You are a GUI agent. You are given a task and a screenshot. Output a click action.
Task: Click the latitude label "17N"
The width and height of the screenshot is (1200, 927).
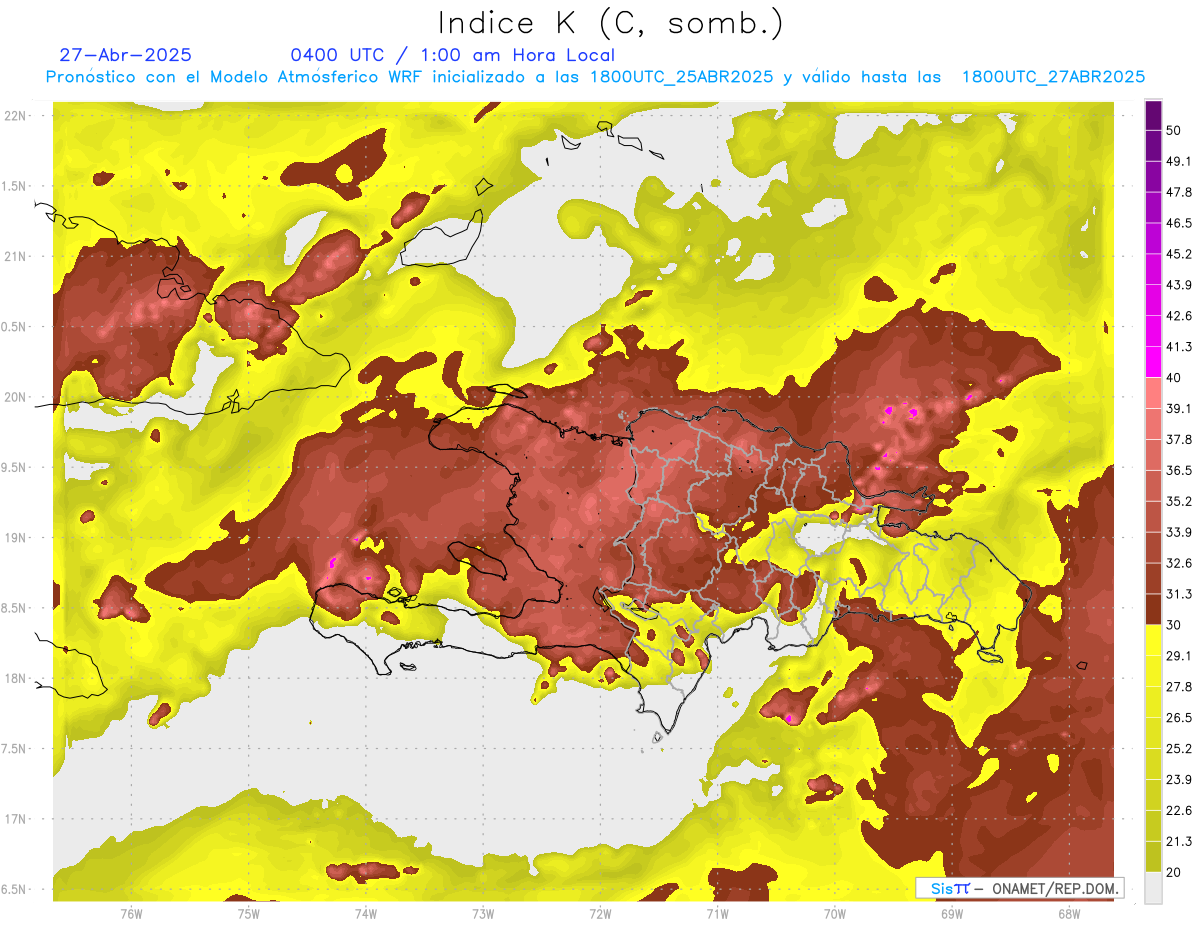(x=16, y=820)
